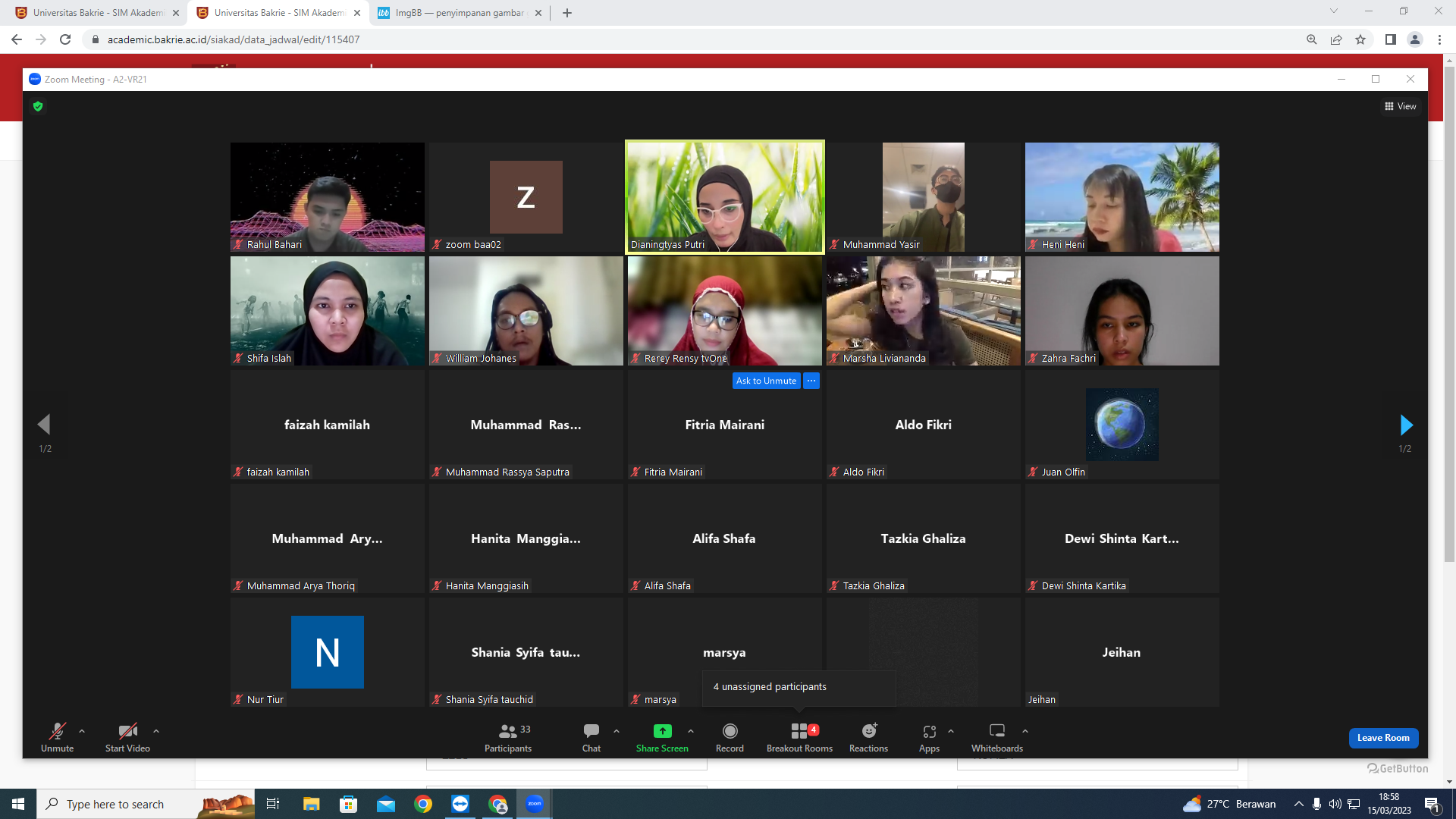Open a new browser tab
Viewport: 1456px width, 819px height.
[567, 13]
